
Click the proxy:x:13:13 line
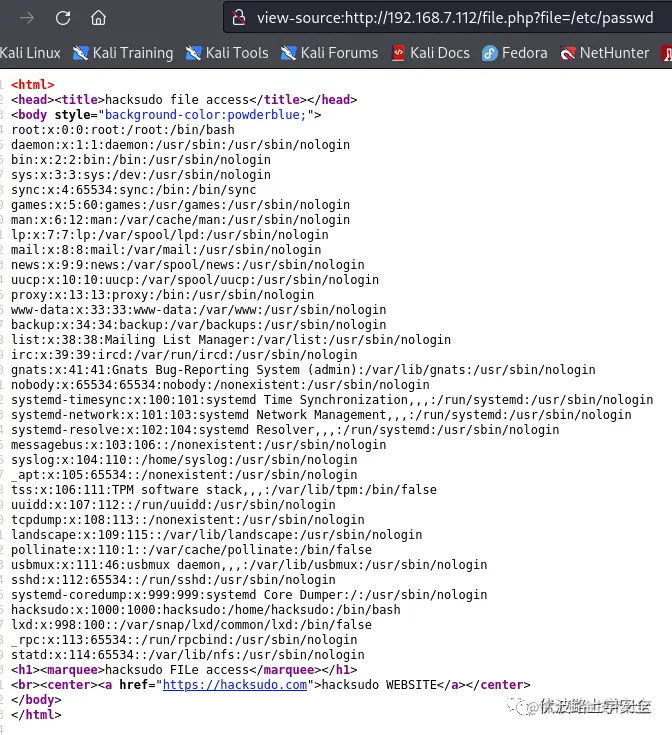pyautogui.click(x=163, y=295)
